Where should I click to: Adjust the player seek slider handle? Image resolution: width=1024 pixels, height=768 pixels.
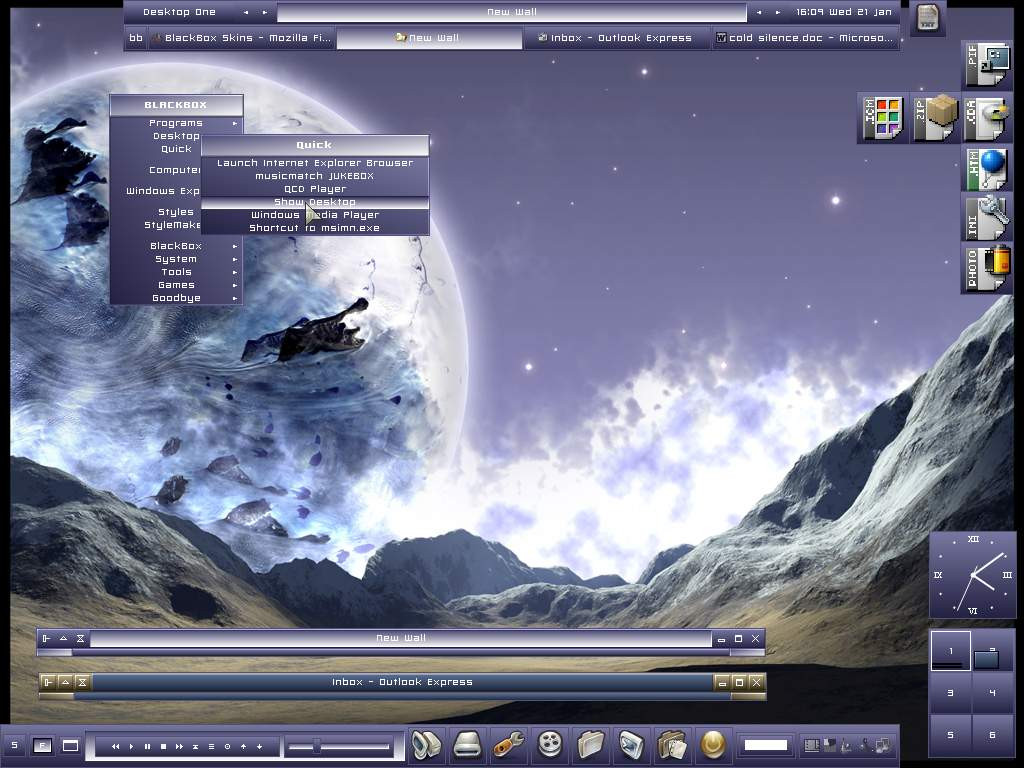(317, 746)
